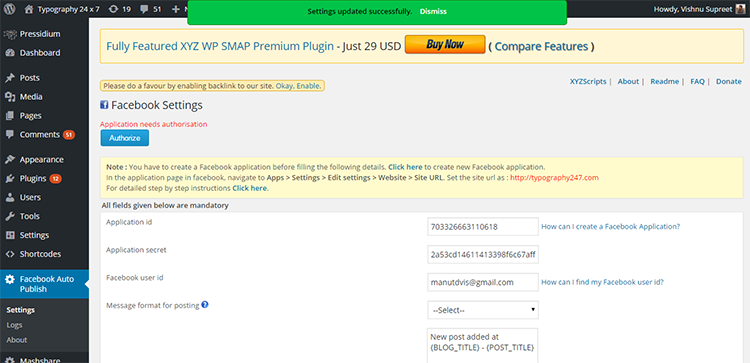Click the Okay, Enable backlink link
Viewport: 750px width, 363px height.
pyautogui.click(x=299, y=86)
